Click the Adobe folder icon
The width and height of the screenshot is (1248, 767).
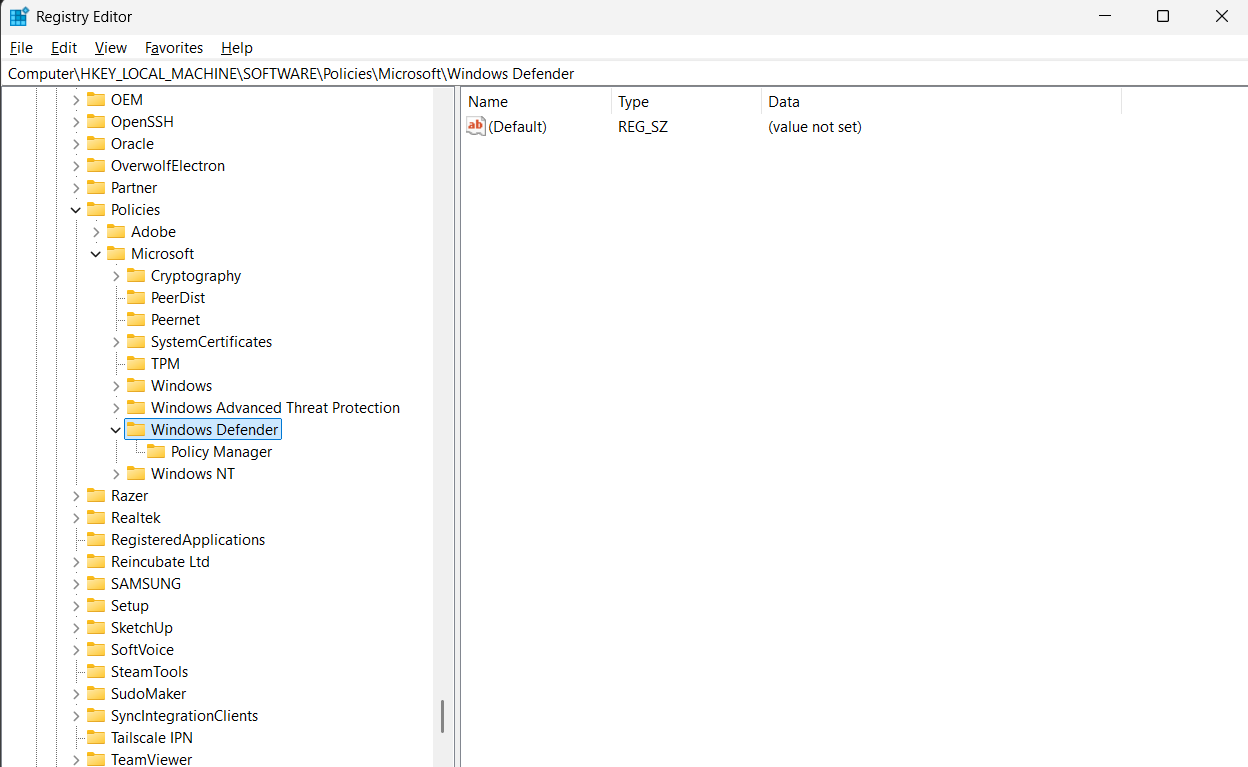click(x=116, y=232)
